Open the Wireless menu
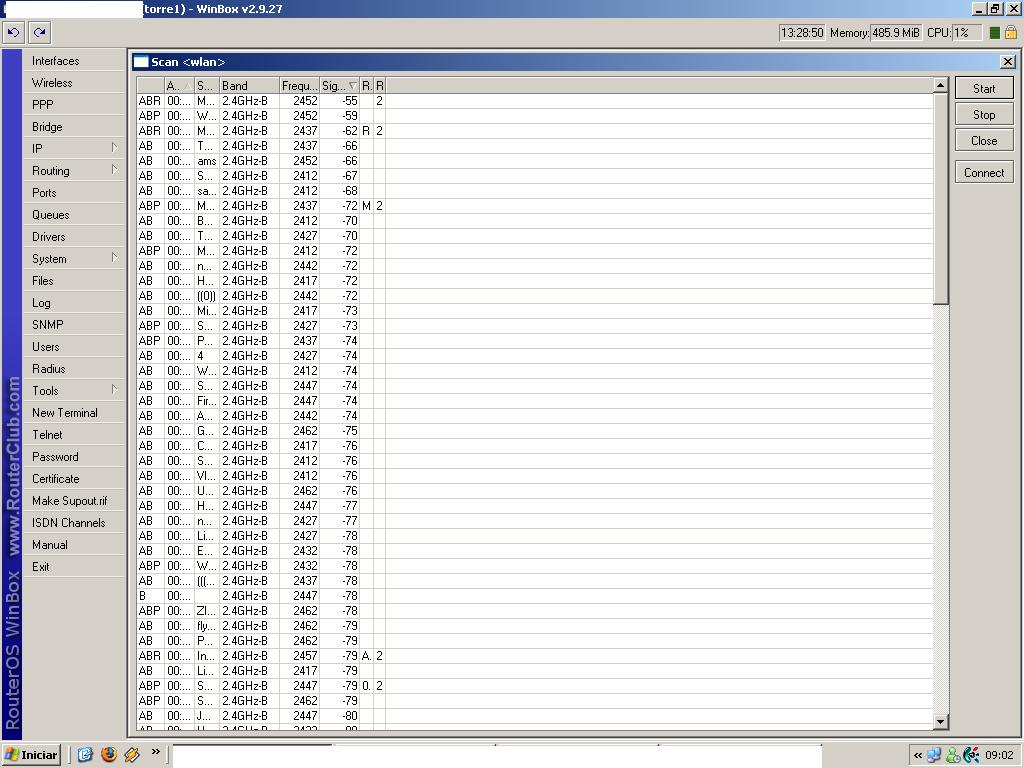 tap(74, 83)
